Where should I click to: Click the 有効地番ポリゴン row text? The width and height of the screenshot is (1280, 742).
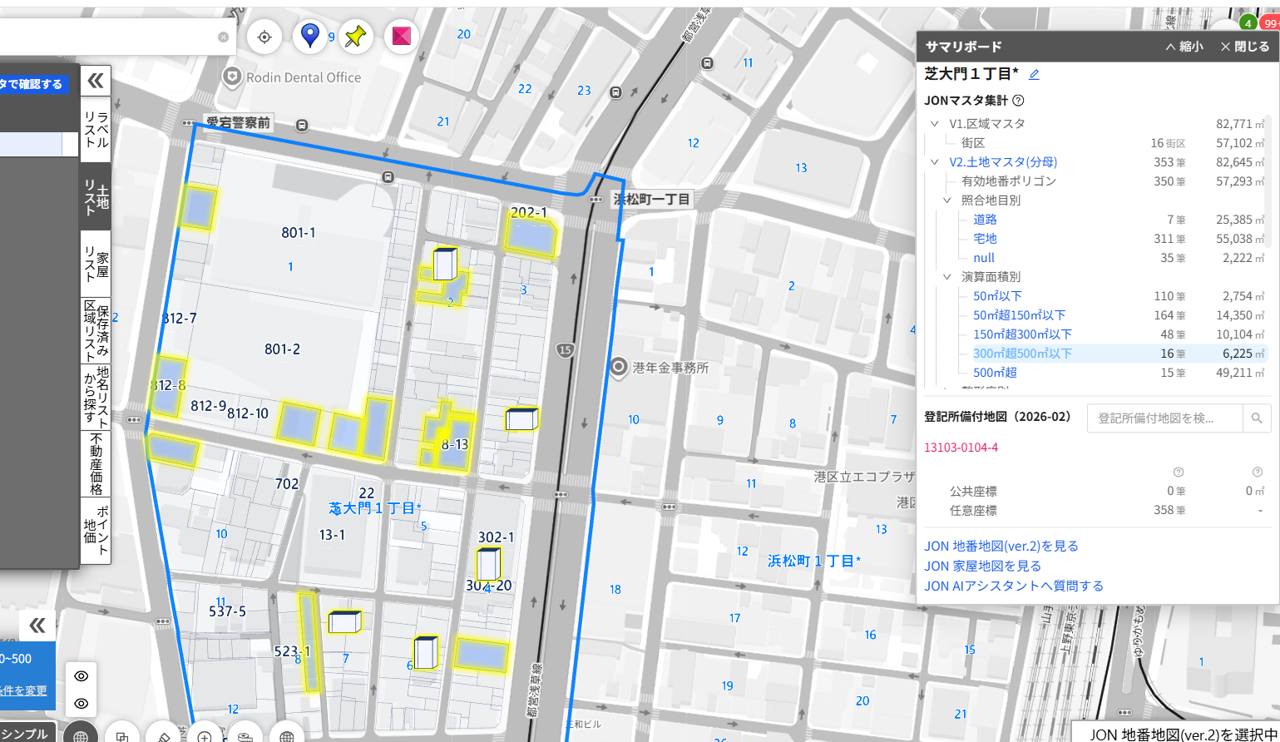1008,181
